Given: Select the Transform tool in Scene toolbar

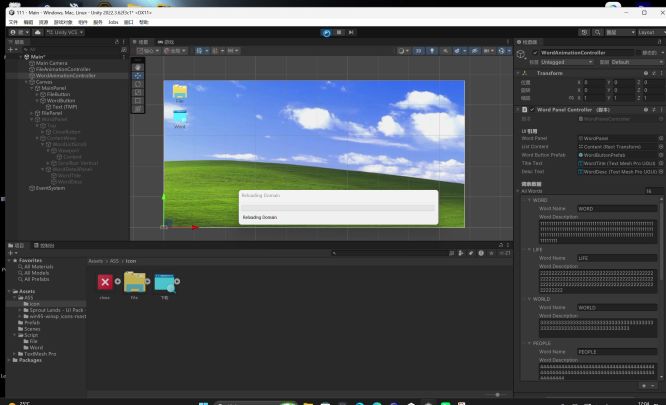Looking at the screenshot, I should click(138, 109).
